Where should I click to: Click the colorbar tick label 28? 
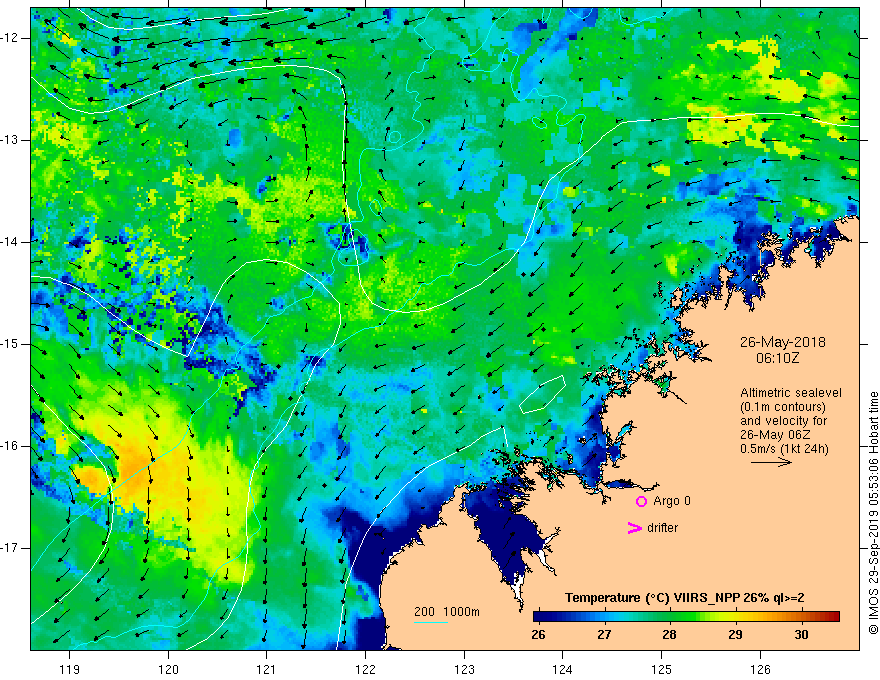click(669, 635)
